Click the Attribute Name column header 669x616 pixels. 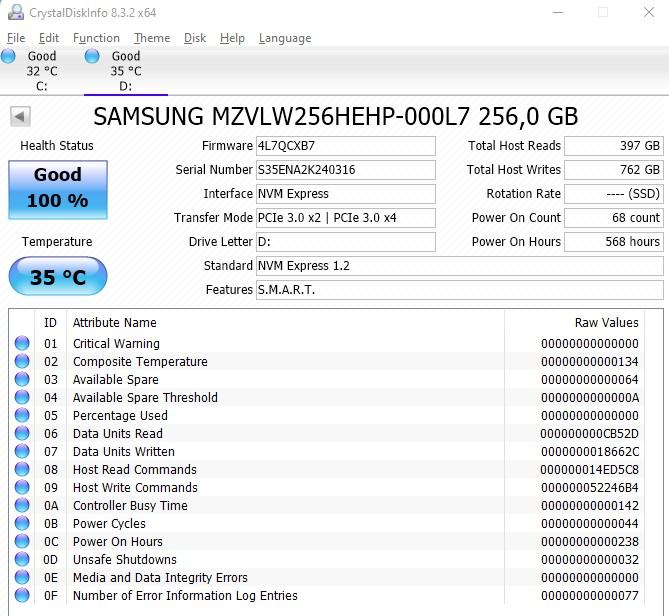coord(115,323)
